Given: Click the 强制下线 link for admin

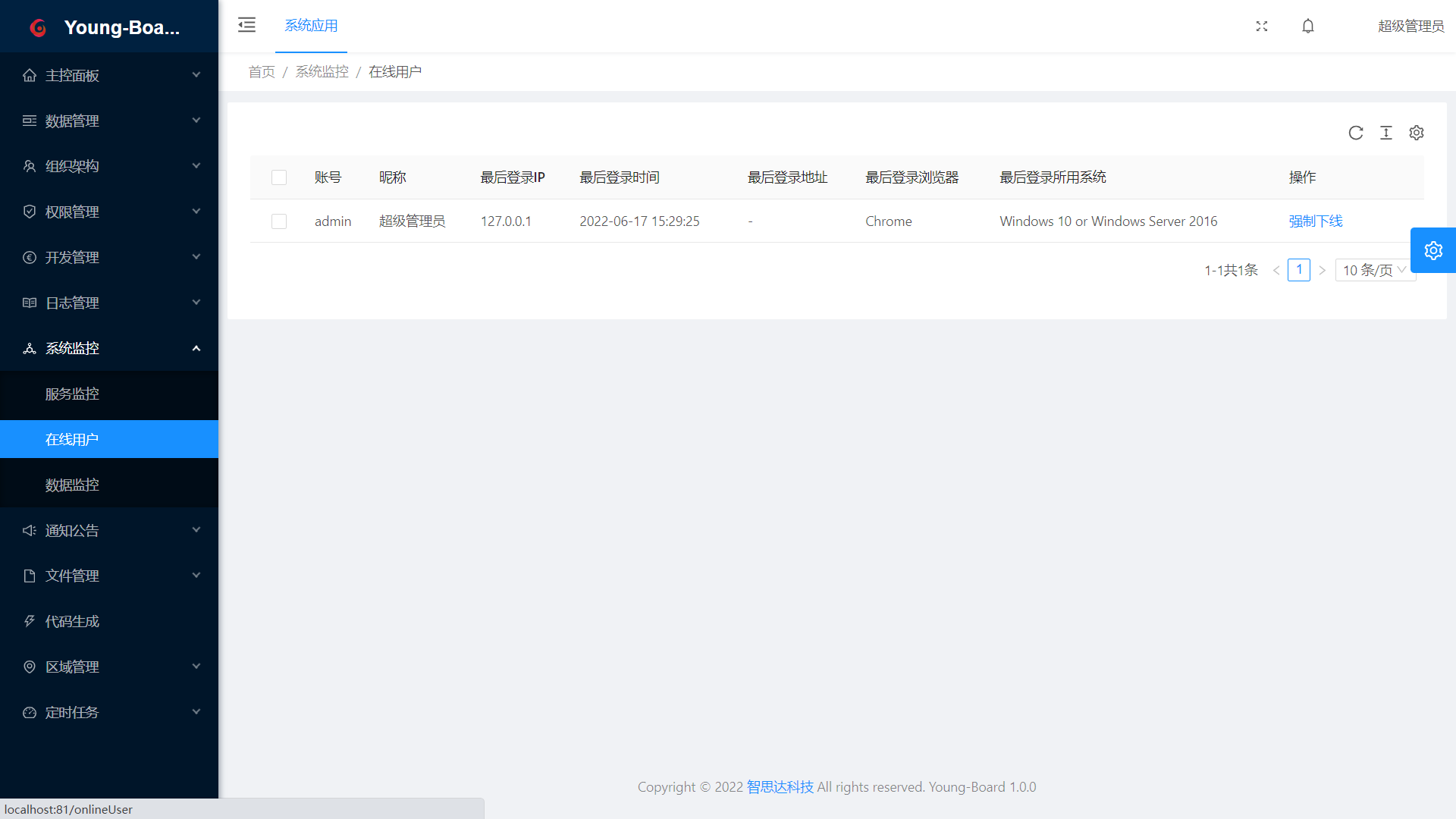Looking at the screenshot, I should pyautogui.click(x=1316, y=221).
